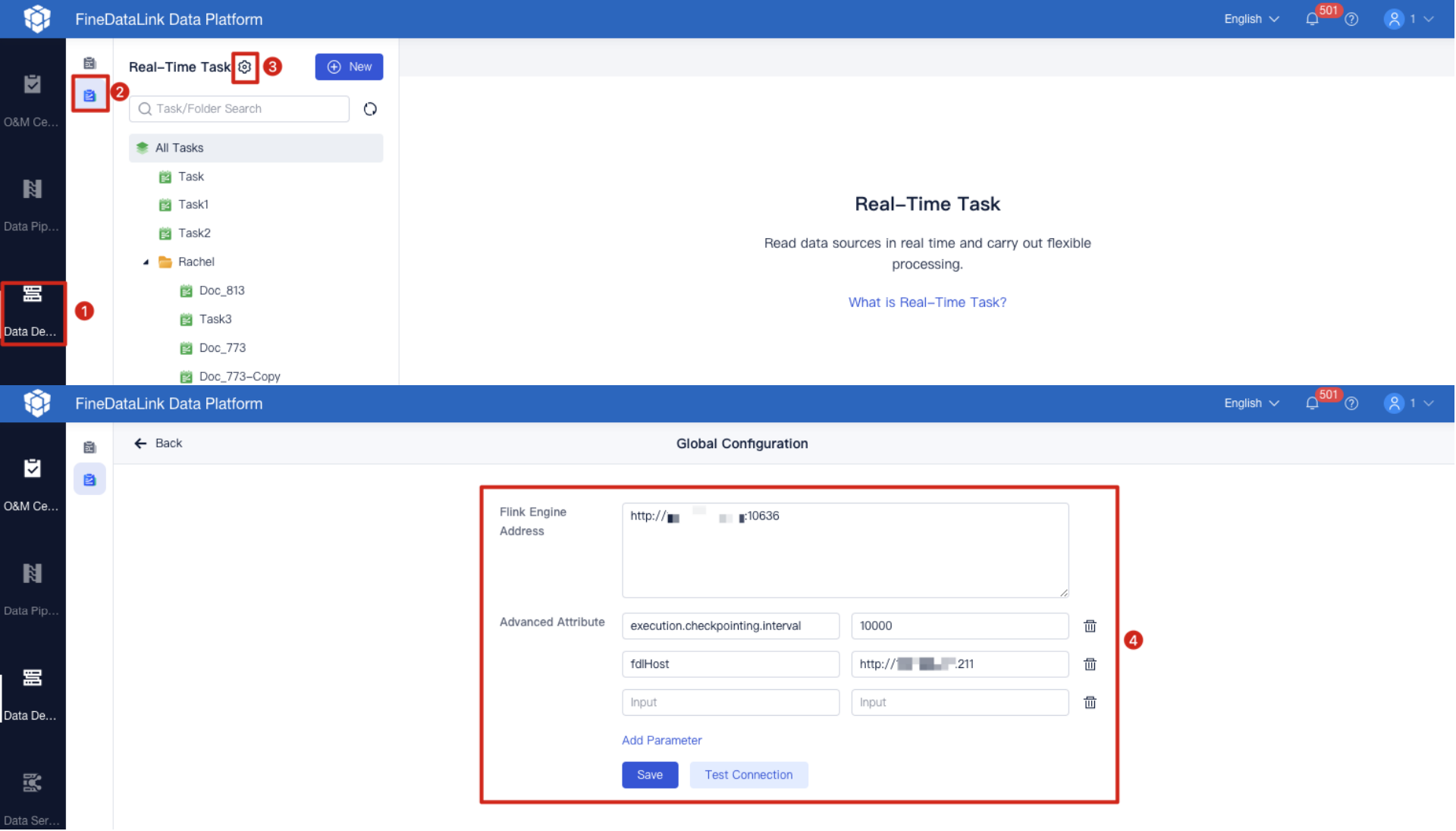Open notifications bell in top header
Viewport: 1456px width, 831px height.
coord(1312,19)
